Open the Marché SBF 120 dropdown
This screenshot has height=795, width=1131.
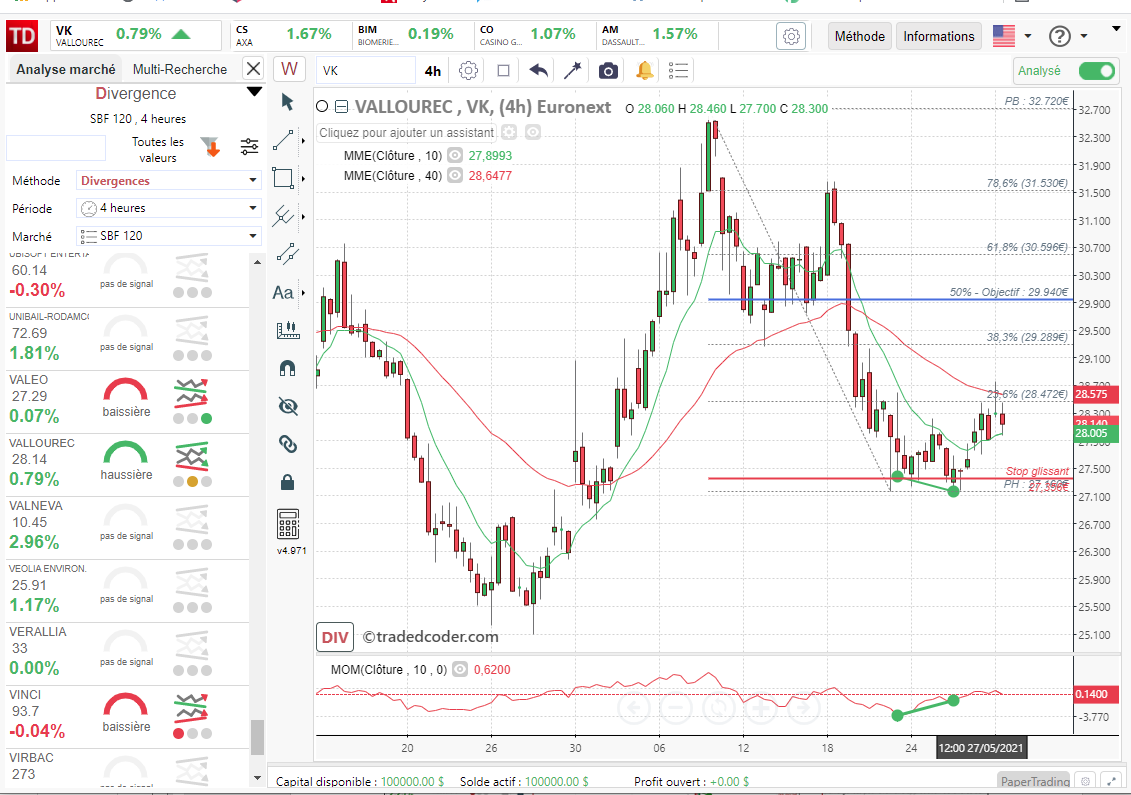168,236
